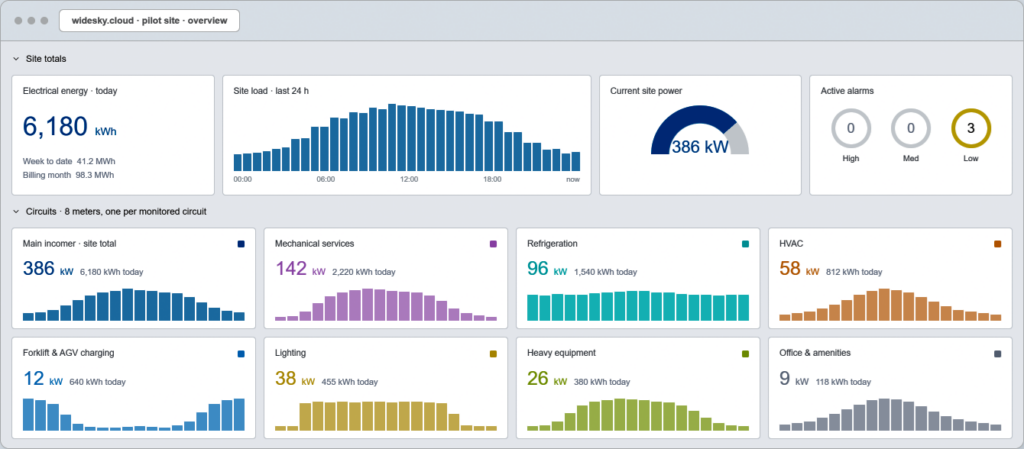This screenshot has height=449, width=1024.
Task: Select the Med alarms ring indicator
Action: (910, 129)
